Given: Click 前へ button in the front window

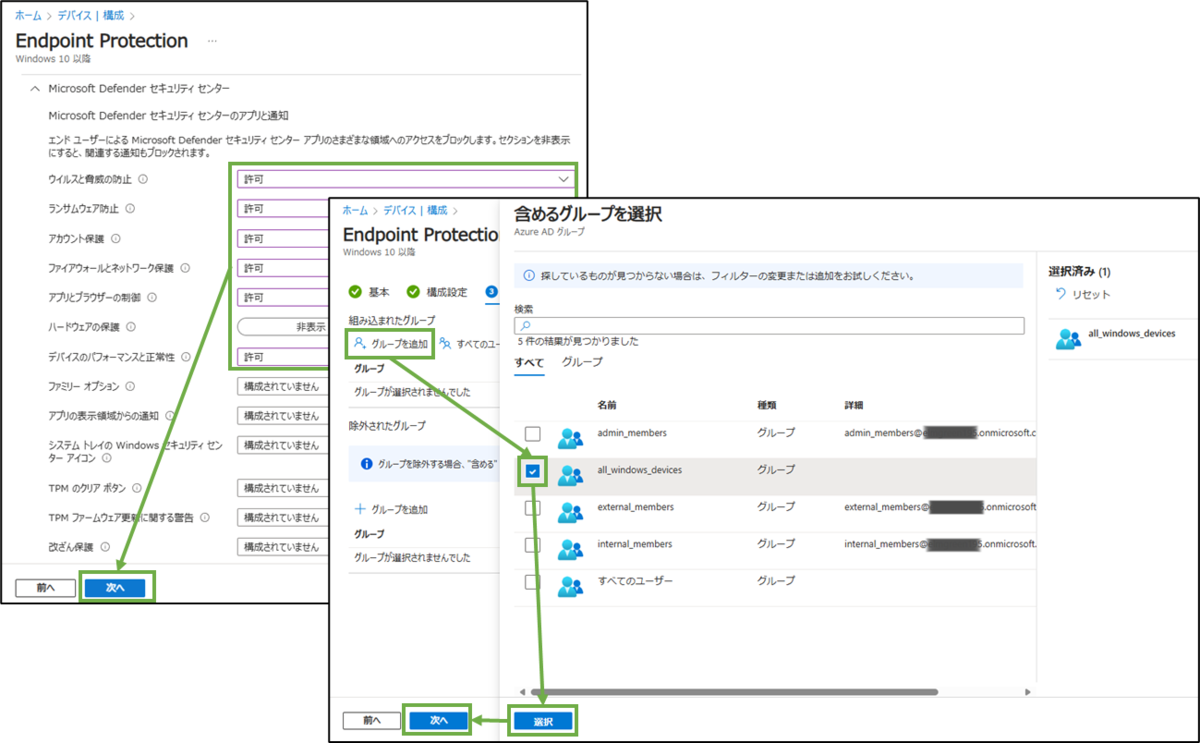Looking at the screenshot, I should coord(371,720).
